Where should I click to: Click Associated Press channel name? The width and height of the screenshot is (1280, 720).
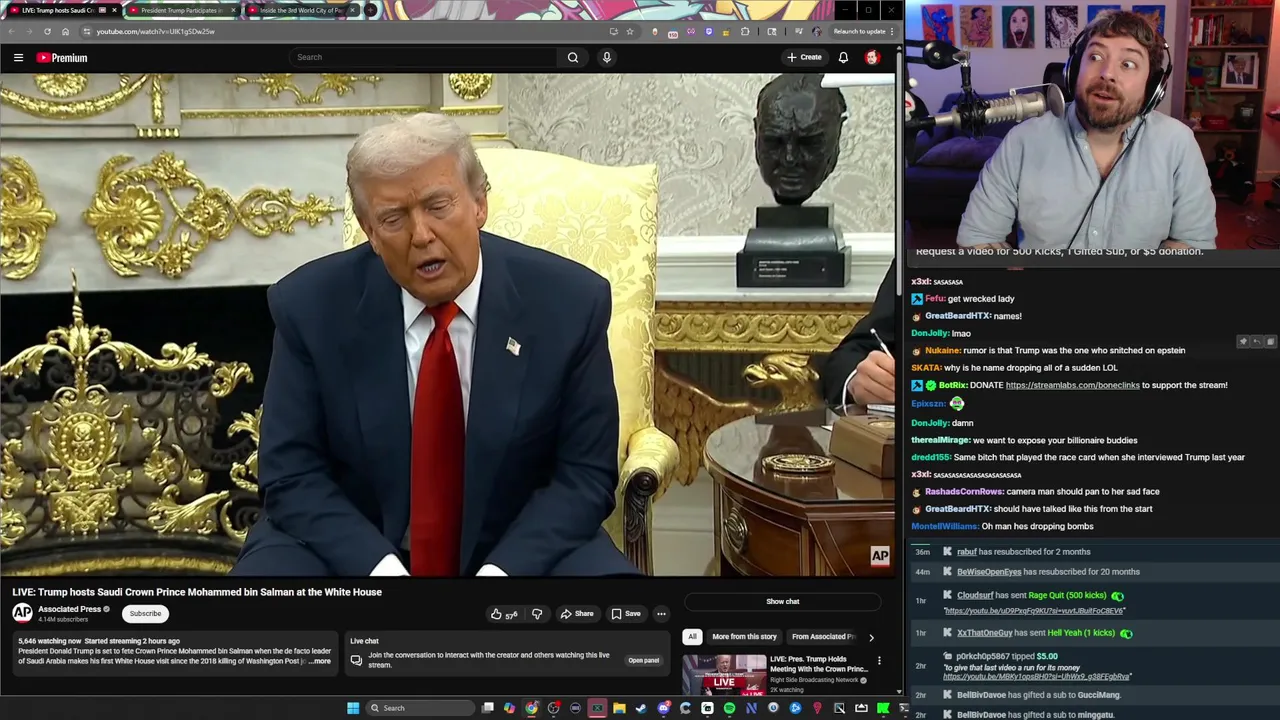pos(69,609)
